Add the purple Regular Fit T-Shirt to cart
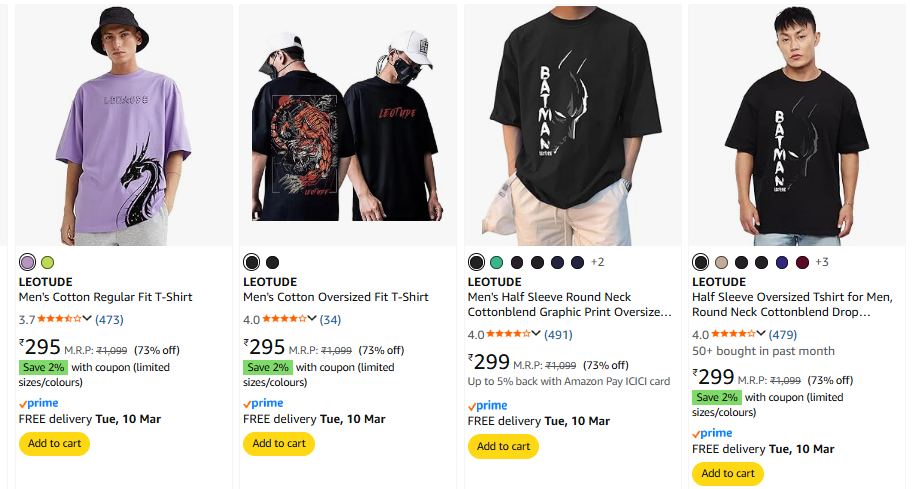The height and width of the screenshot is (489, 913). 54,443
